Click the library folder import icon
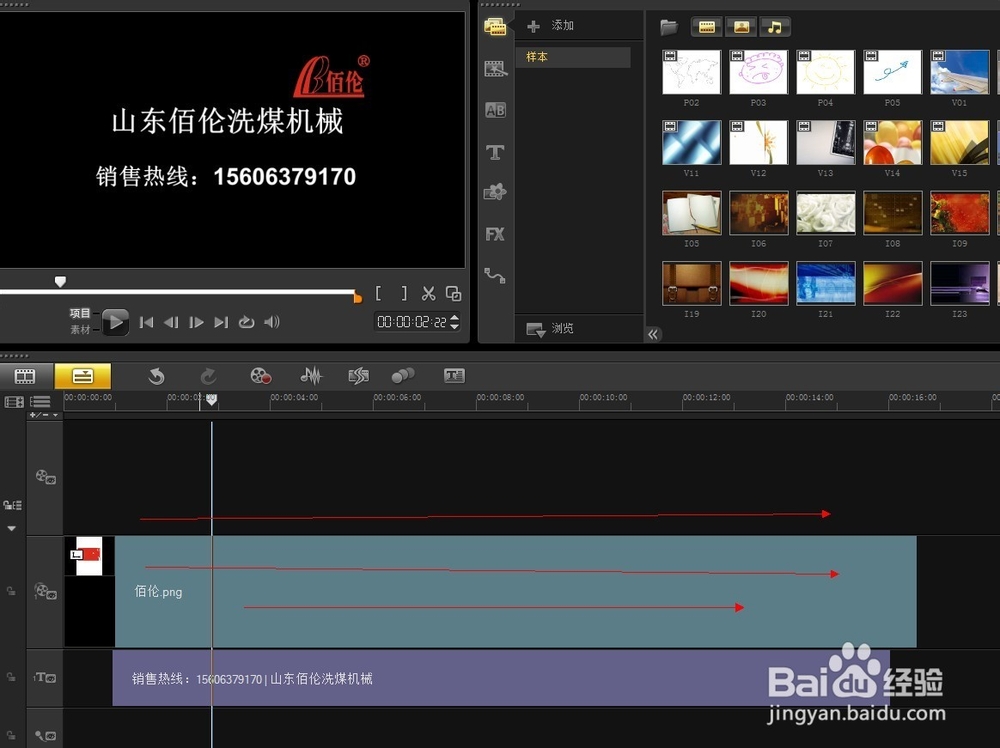The image size is (1000, 748). [669, 27]
